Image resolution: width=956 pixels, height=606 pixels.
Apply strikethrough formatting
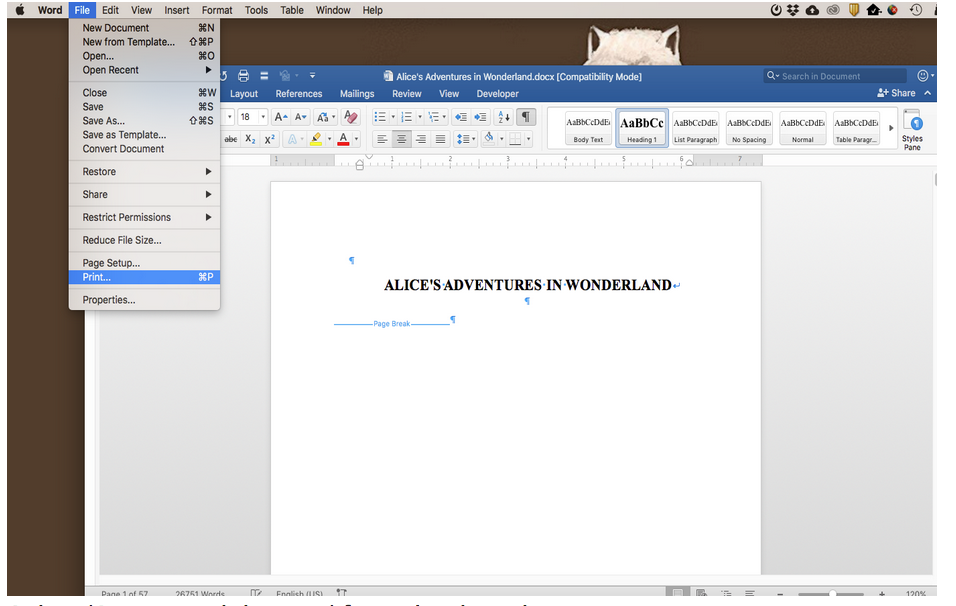[x=230, y=140]
